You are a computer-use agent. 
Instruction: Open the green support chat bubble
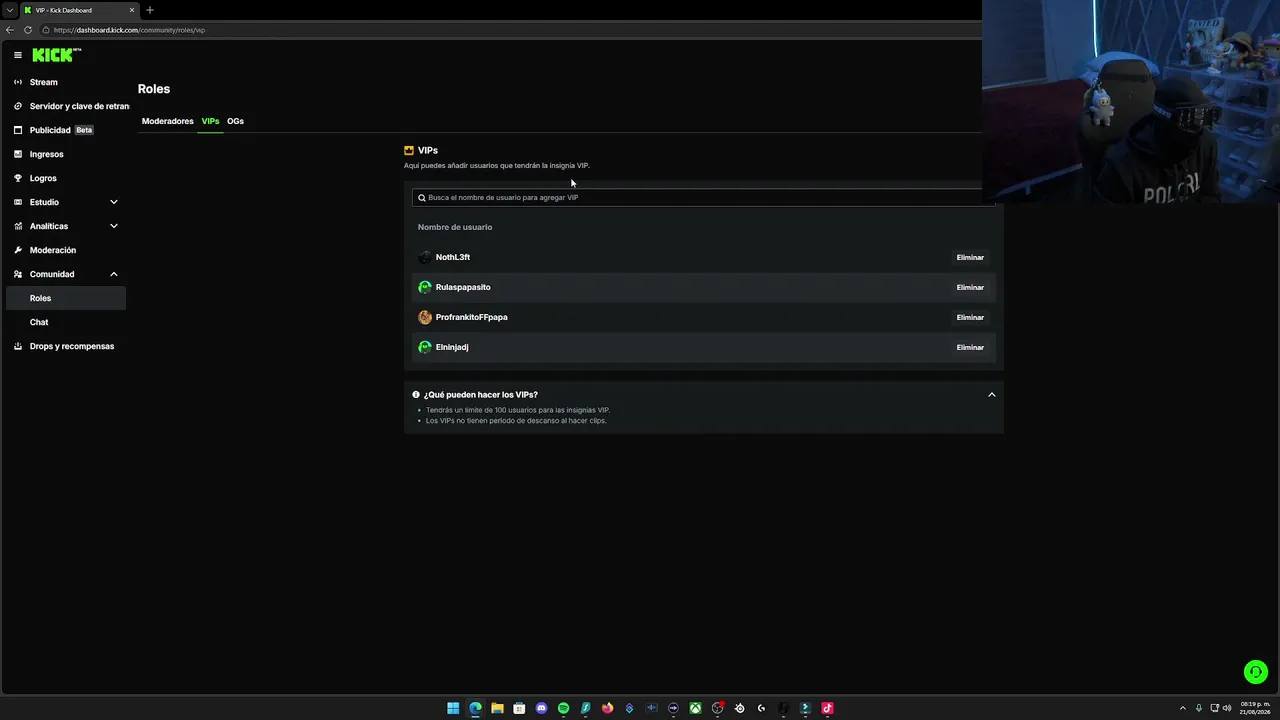click(x=1255, y=672)
